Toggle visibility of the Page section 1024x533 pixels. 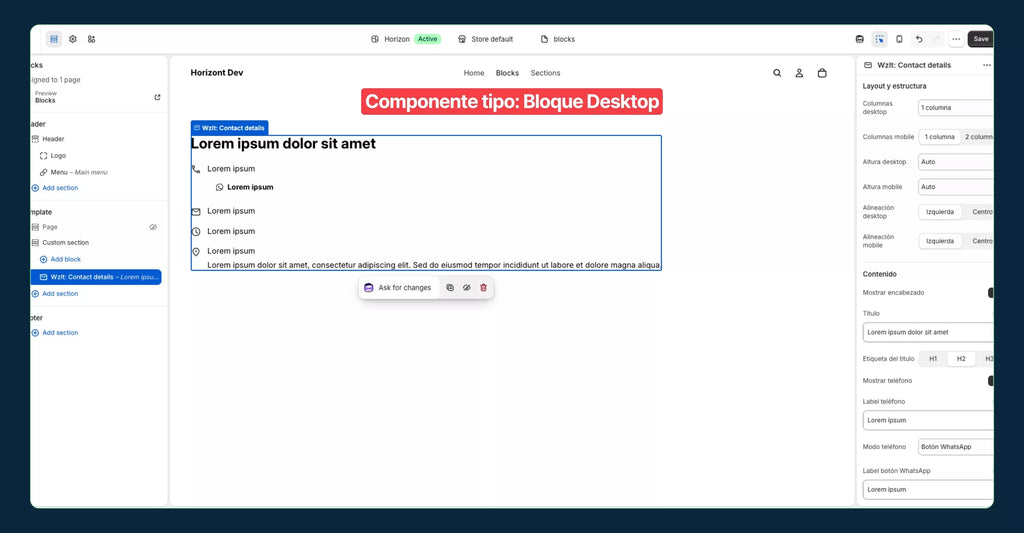(153, 227)
